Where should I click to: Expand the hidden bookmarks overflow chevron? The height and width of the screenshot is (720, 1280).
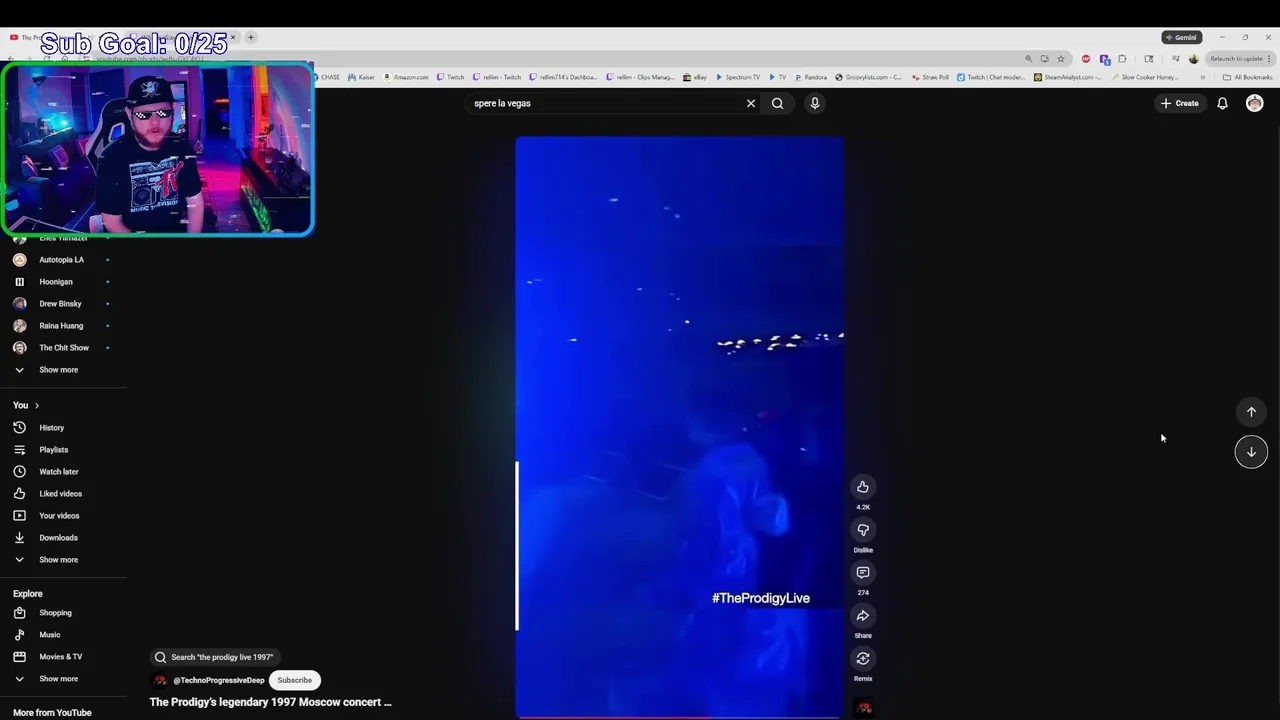coord(1203,77)
